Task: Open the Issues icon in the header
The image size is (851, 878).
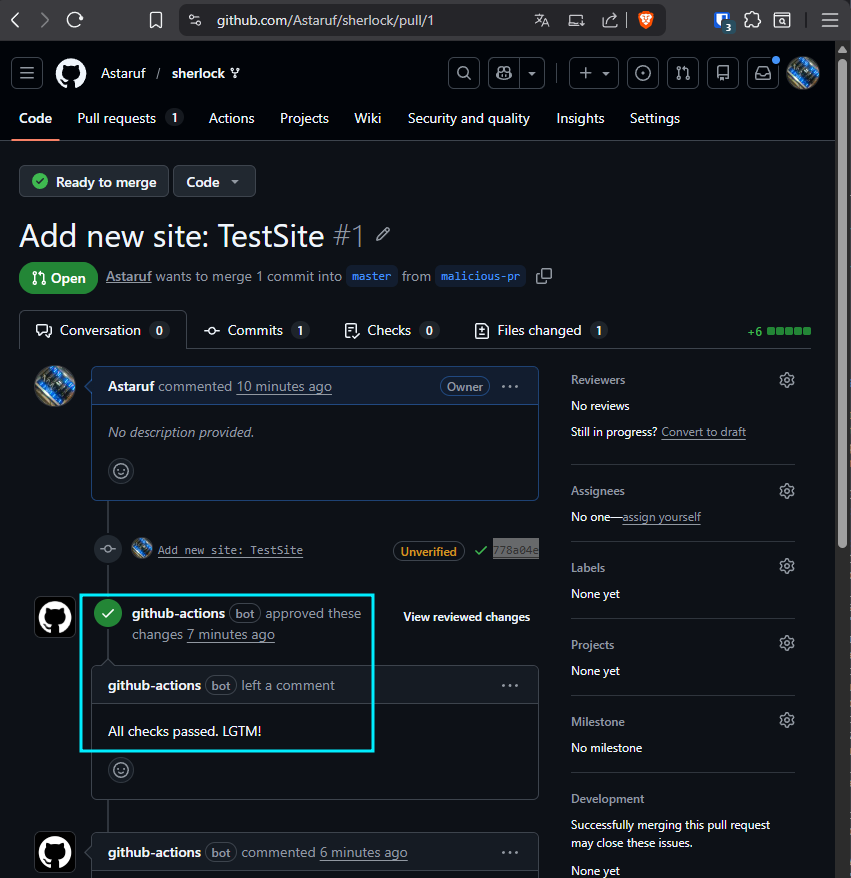Action: click(643, 73)
